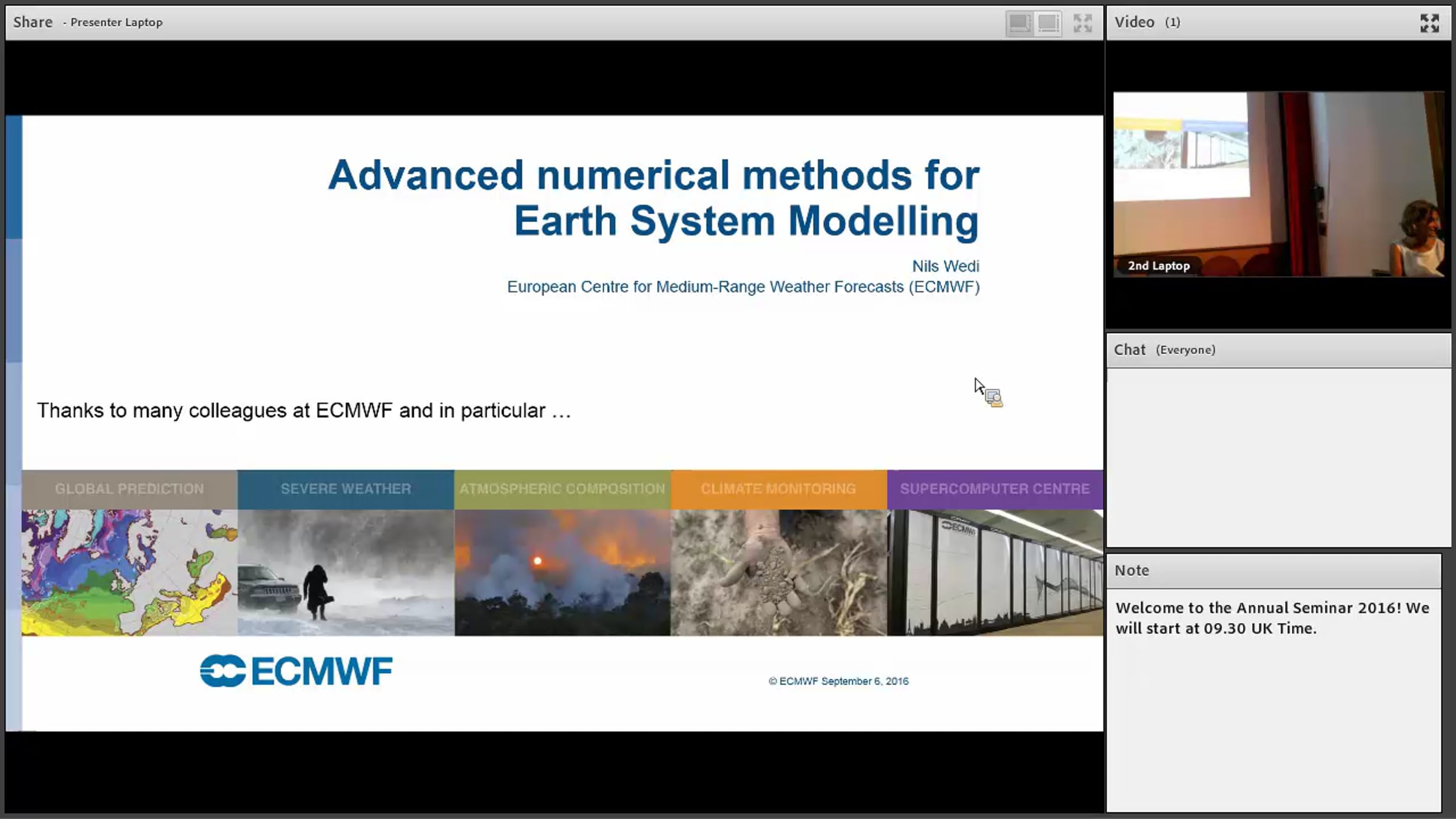1456x819 pixels.
Task: Click the photo of hand holding dry soil
Action: point(778,573)
